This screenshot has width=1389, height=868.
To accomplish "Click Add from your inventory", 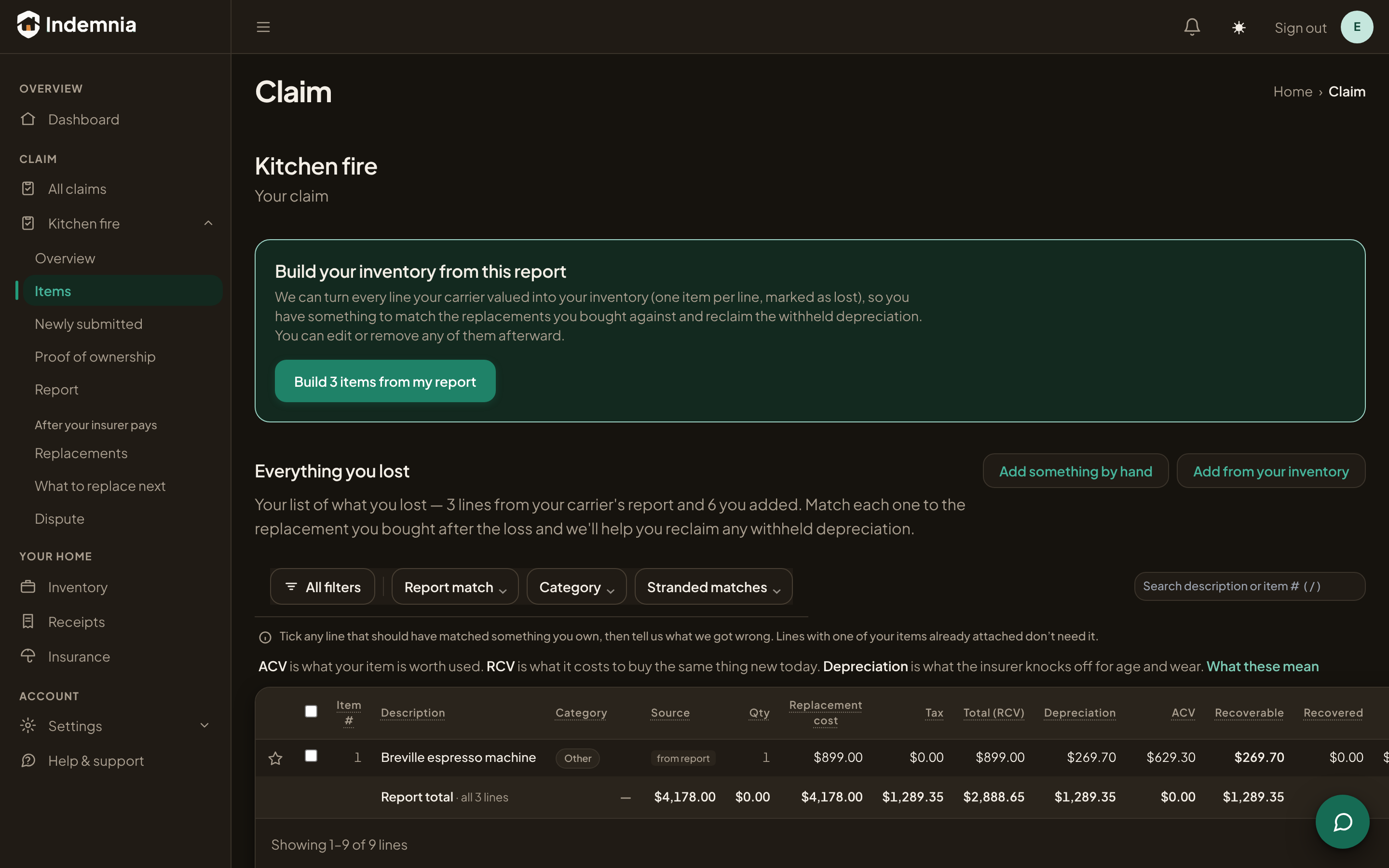I will coord(1271,471).
